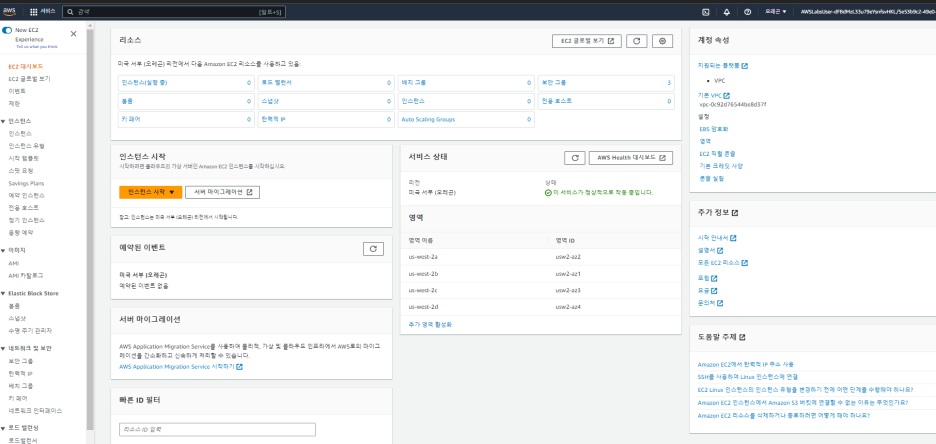Click external-link icon beside 도움말 주제 heading
Screen dimensions: 936x444
click(742, 337)
